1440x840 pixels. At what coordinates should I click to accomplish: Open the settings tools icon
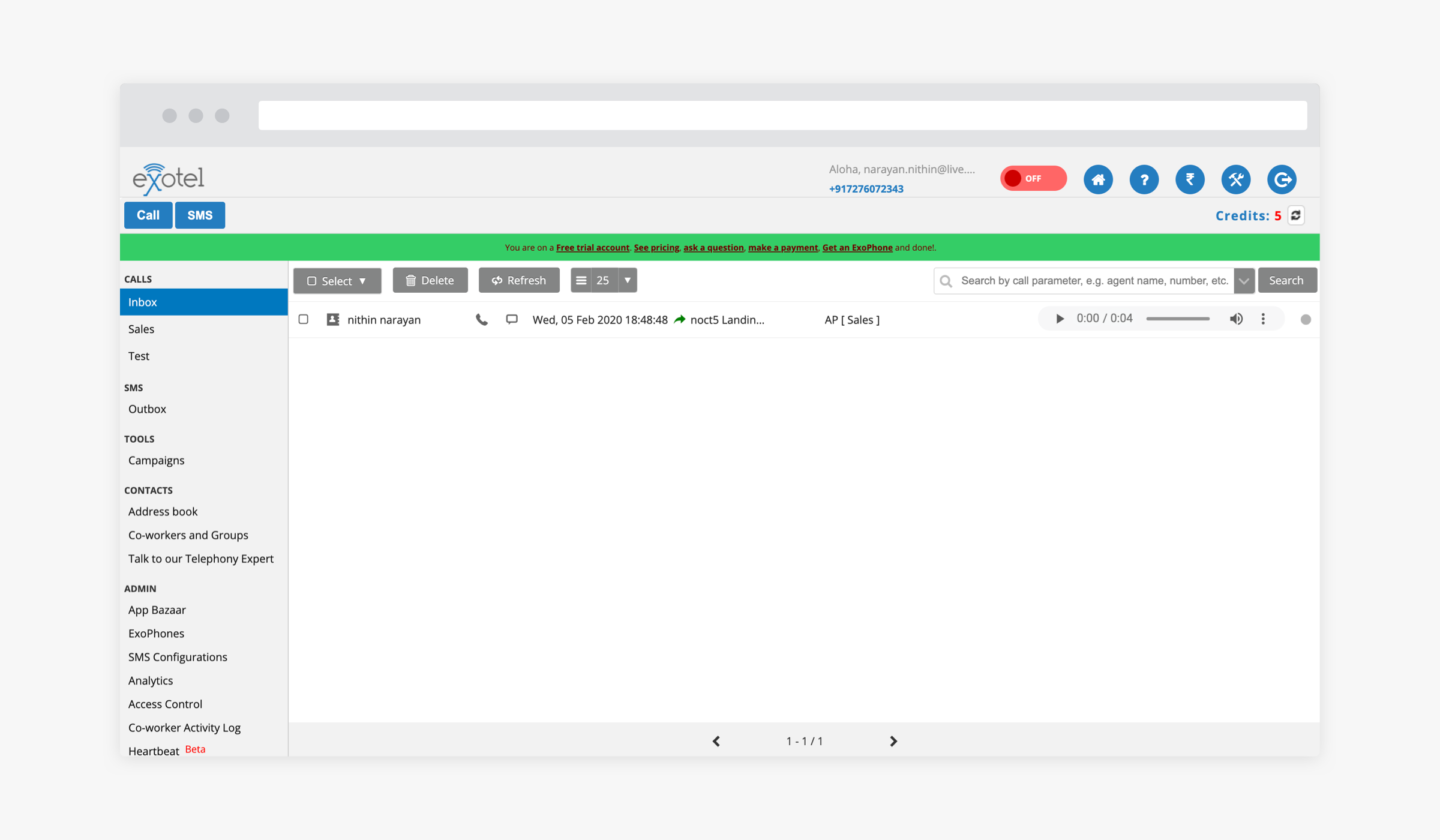click(x=1235, y=179)
